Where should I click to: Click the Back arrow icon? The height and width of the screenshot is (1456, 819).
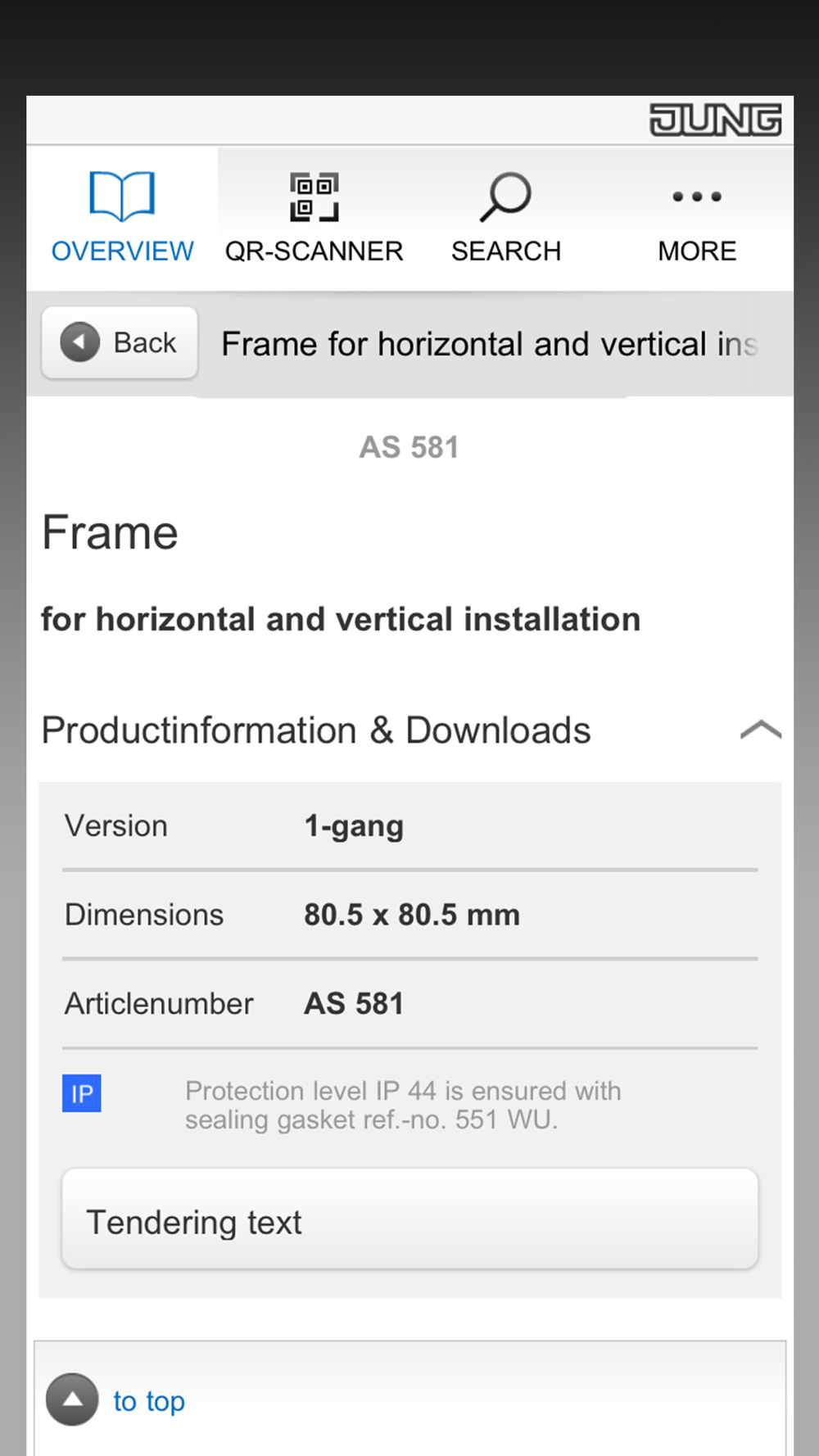pyautogui.click(x=80, y=342)
